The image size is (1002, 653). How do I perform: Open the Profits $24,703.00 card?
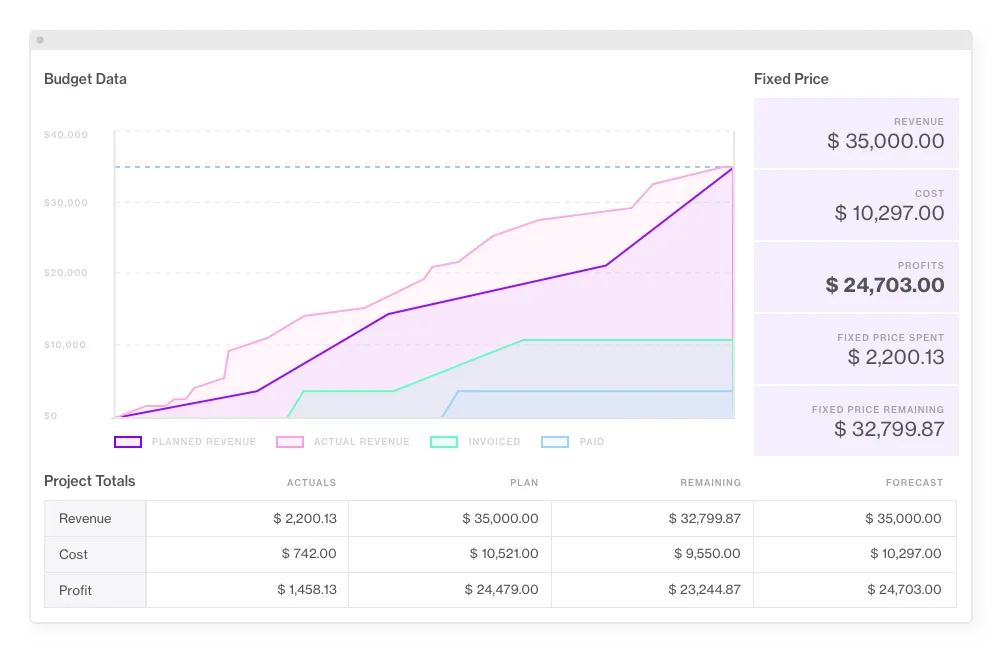tap(856, 277)
